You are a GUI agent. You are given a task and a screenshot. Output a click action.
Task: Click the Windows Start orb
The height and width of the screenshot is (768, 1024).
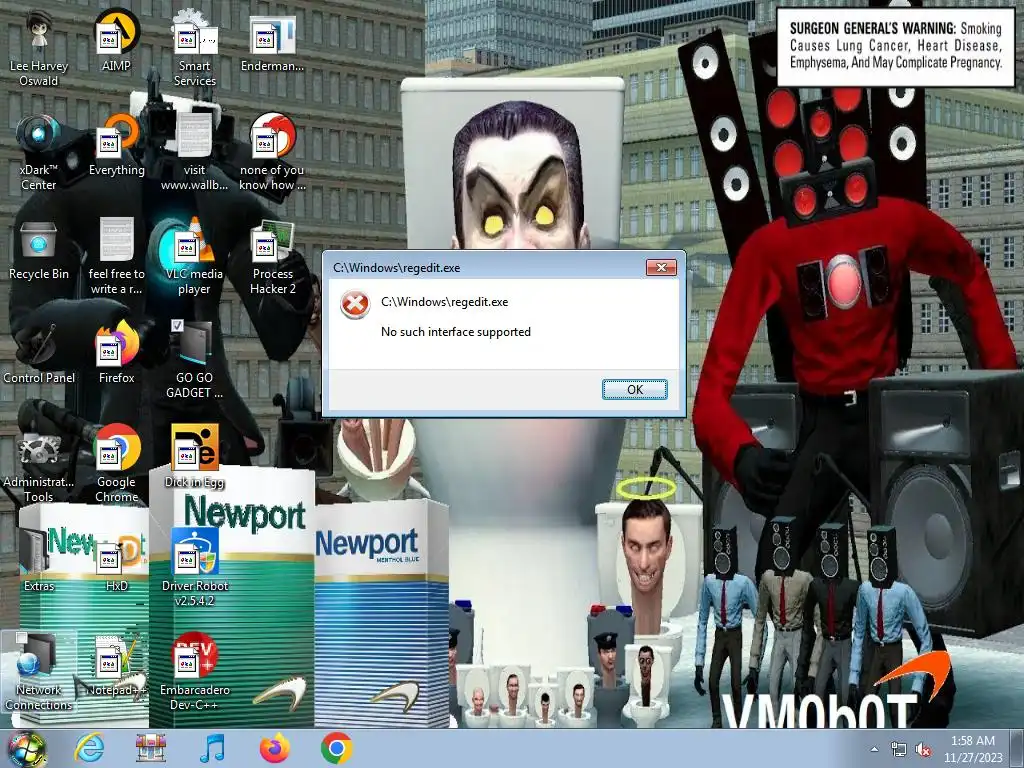[x=27, y=749]
